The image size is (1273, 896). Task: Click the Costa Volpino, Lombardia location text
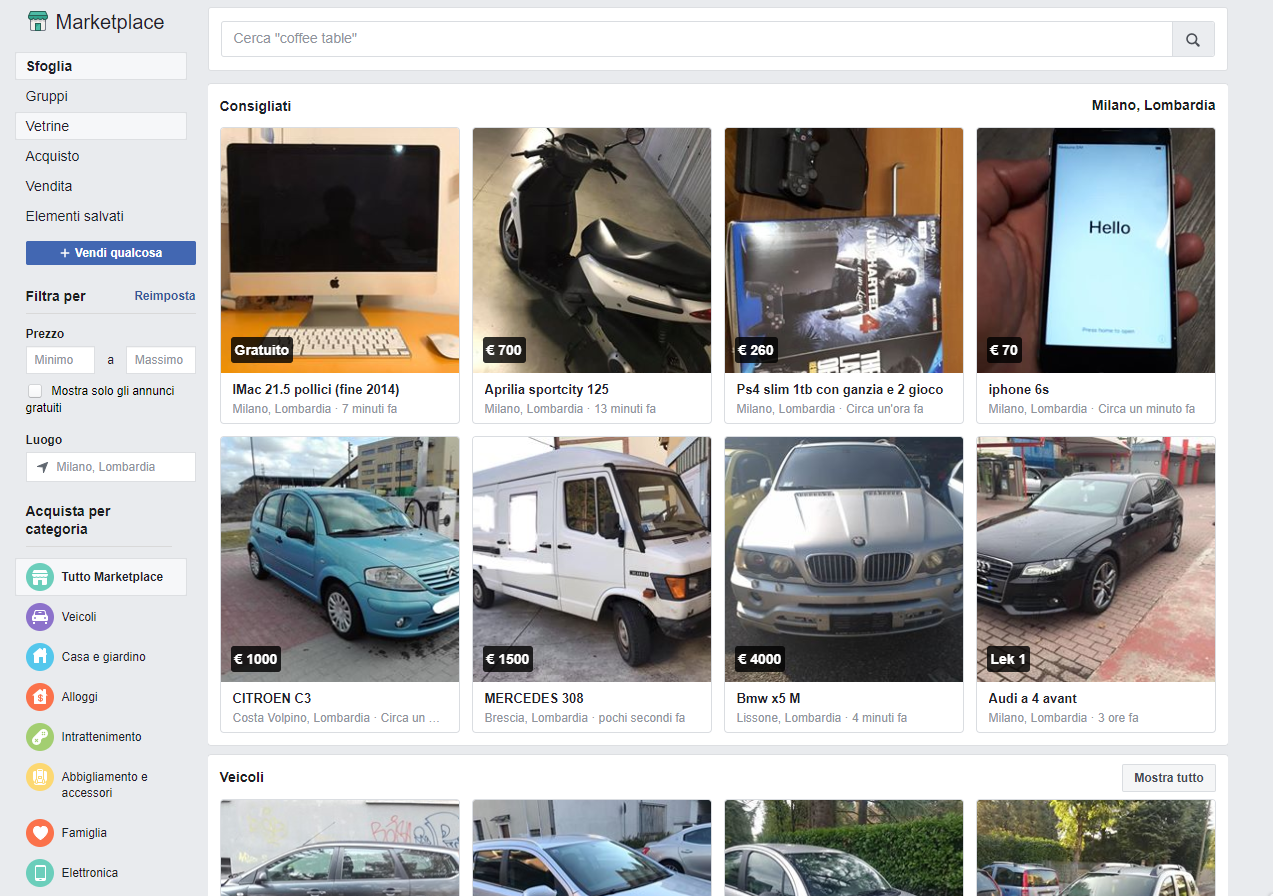[302, 718]
